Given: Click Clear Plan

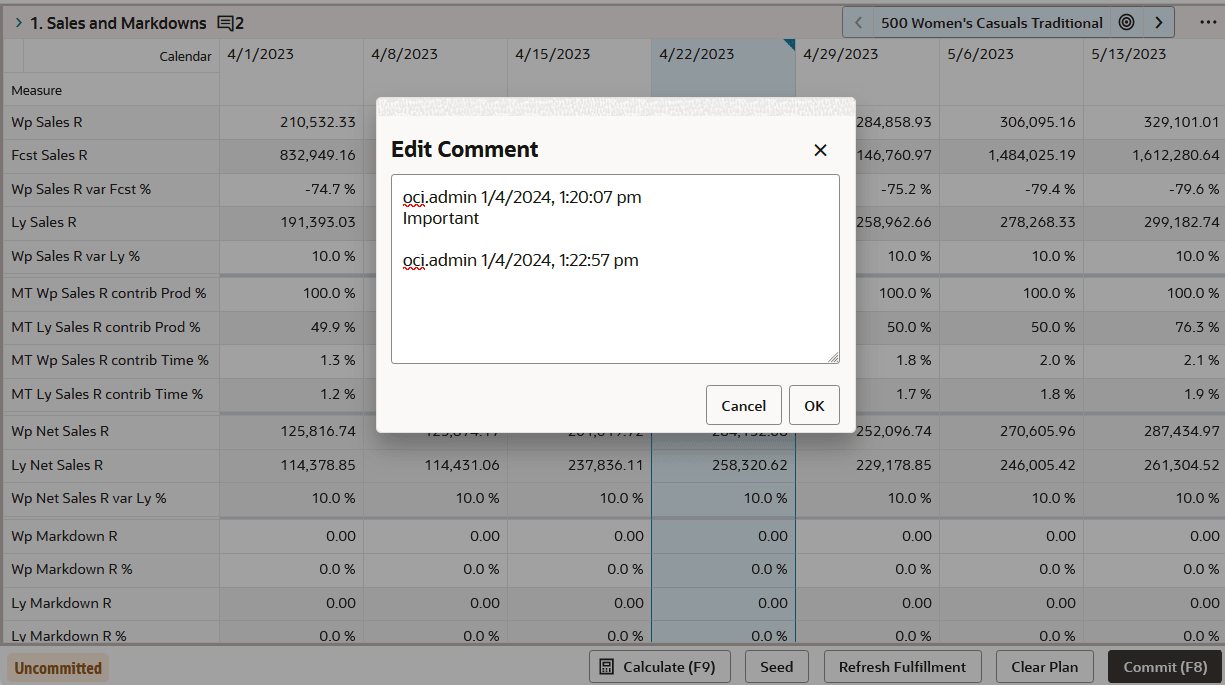Looking at the screenshot, I should [x=1044, y=666].
